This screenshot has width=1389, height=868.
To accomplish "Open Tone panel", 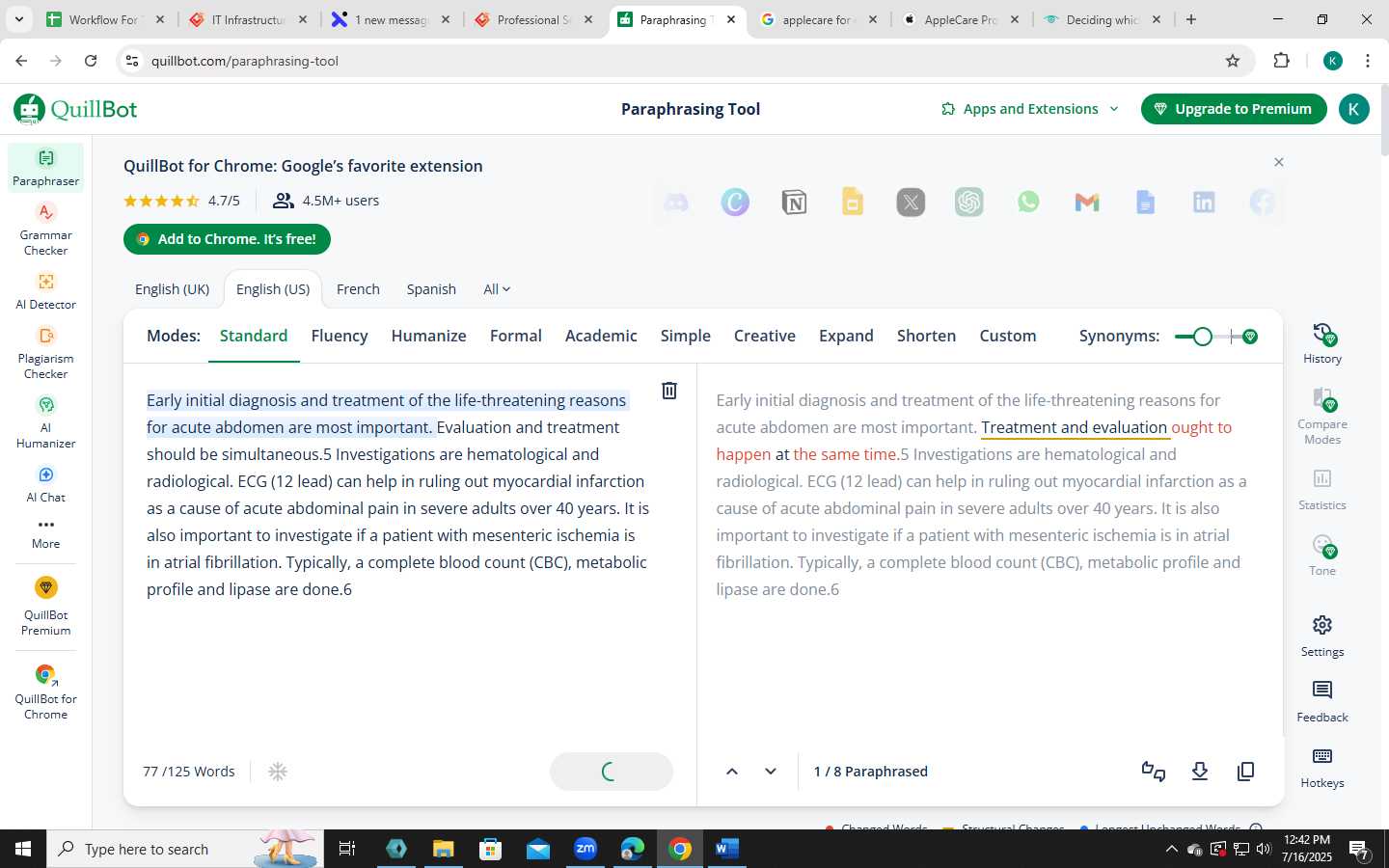I will pos(1322,556).
